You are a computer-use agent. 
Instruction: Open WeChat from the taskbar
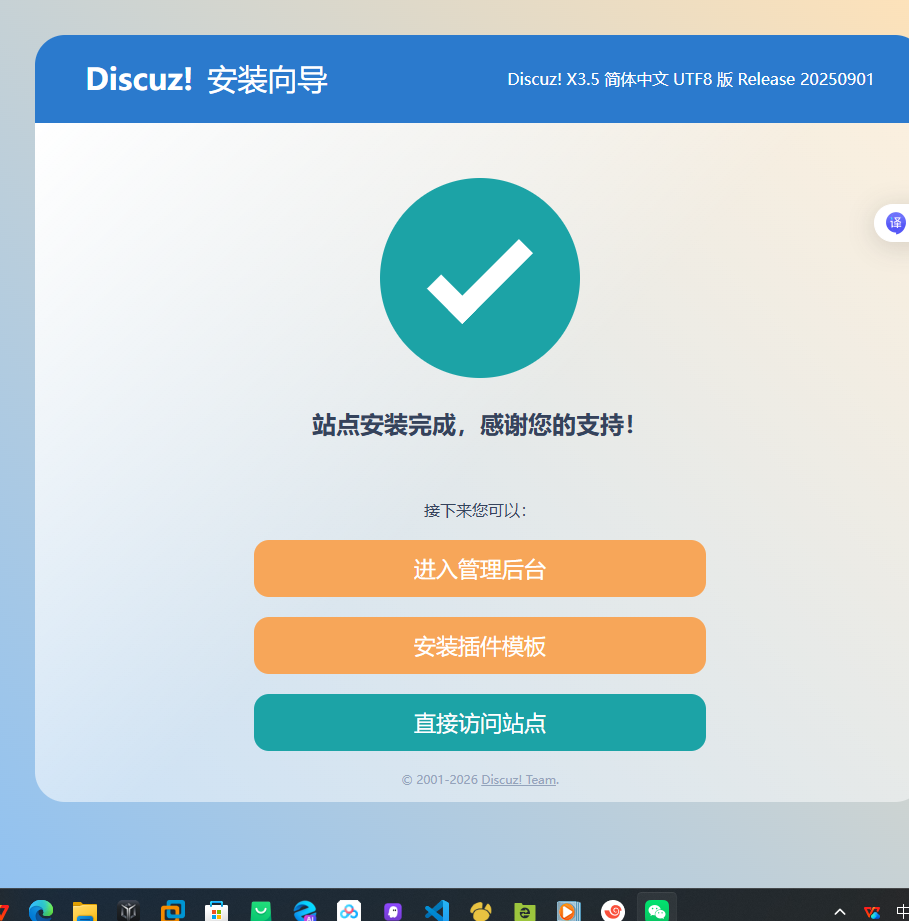656,911
